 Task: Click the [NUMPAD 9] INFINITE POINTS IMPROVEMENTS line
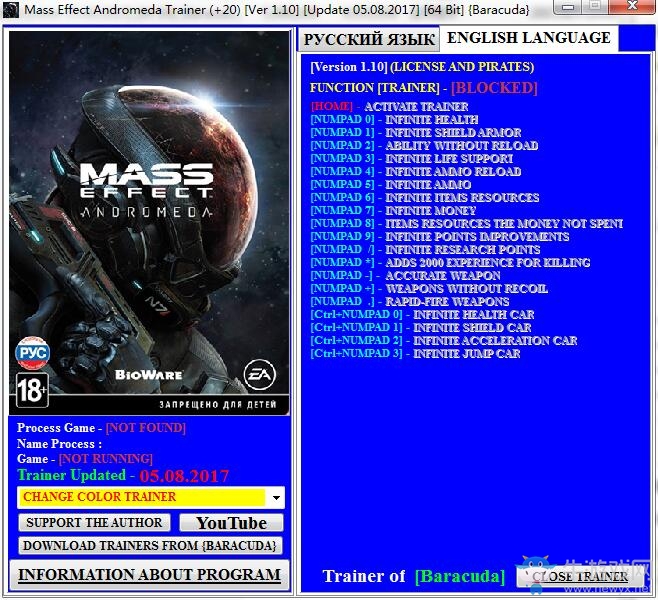point(440,237)
